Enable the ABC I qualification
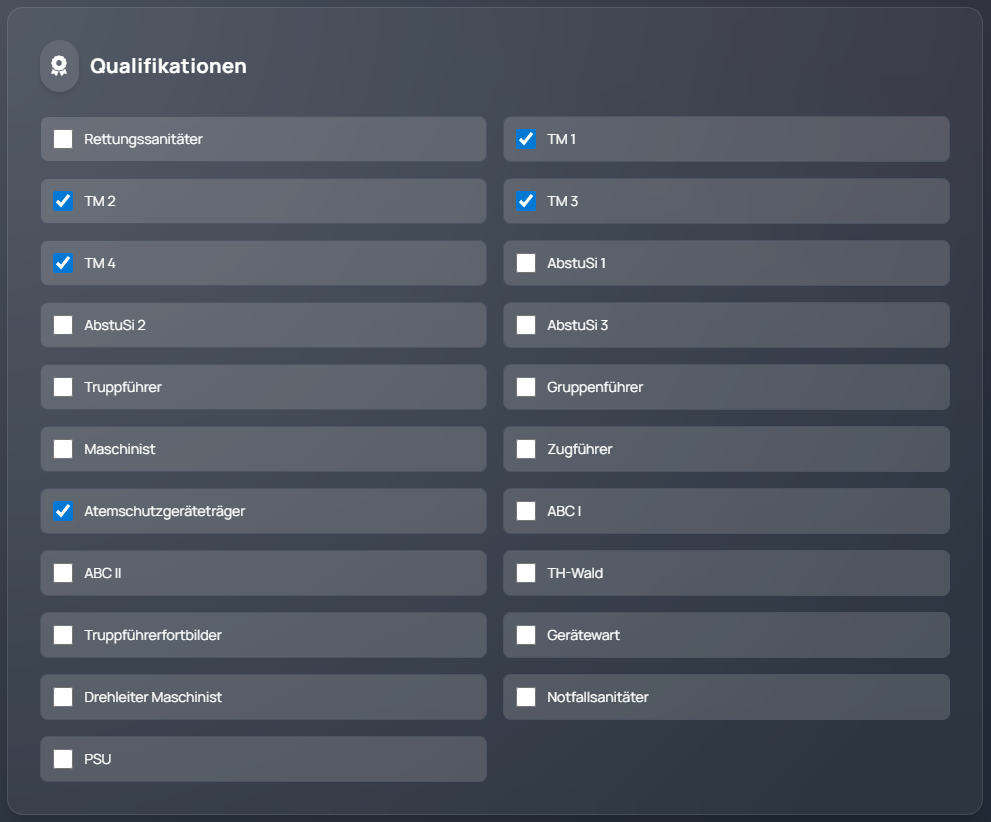 click(x=526, y=511)
